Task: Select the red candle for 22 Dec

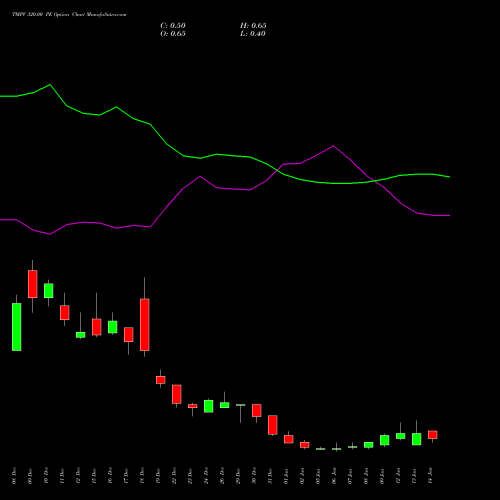Action: point(177,394)
